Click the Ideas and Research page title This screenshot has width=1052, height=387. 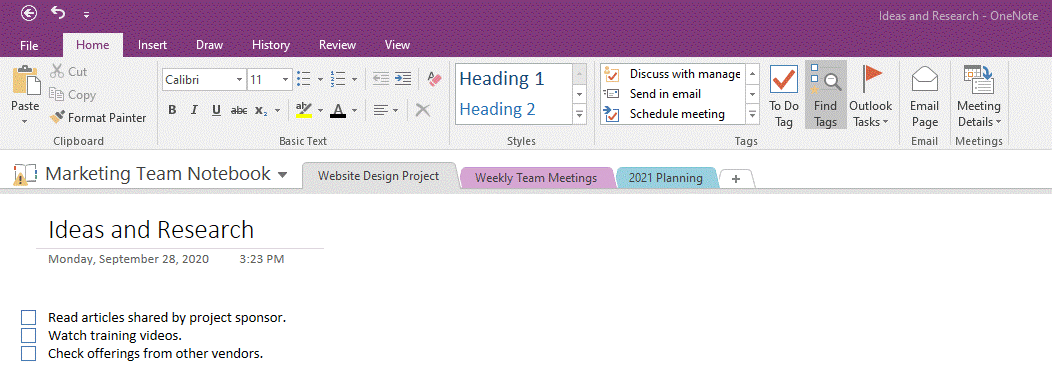pos(151,229)
